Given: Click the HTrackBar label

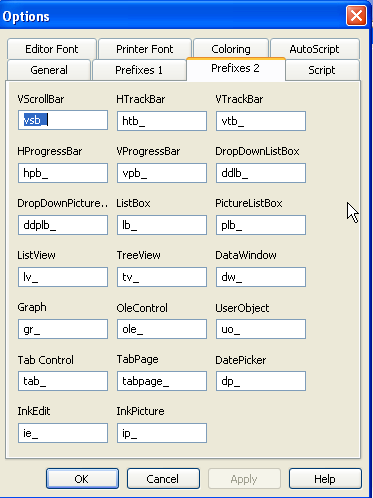Looking at the screenshot, I should (141, 99).
